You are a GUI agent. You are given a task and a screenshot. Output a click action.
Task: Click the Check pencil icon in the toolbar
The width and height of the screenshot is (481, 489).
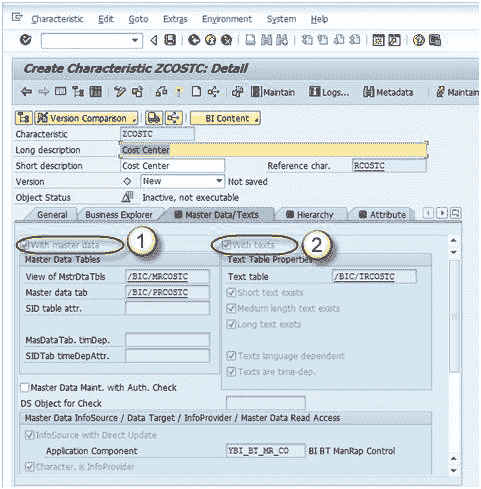[x=120, y=92]
